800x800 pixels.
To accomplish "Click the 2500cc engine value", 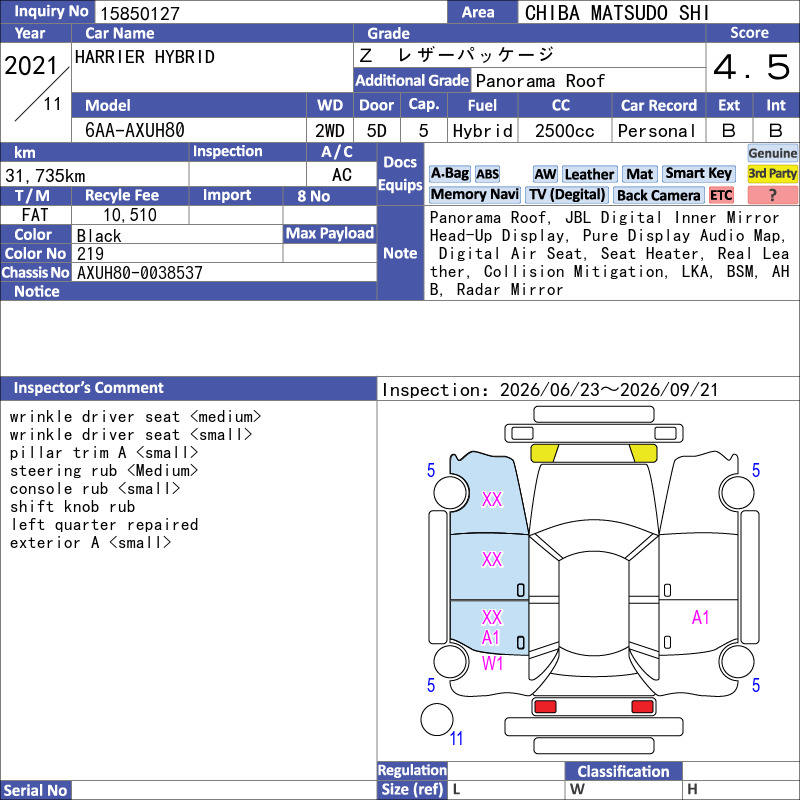I will click(565, 131).
